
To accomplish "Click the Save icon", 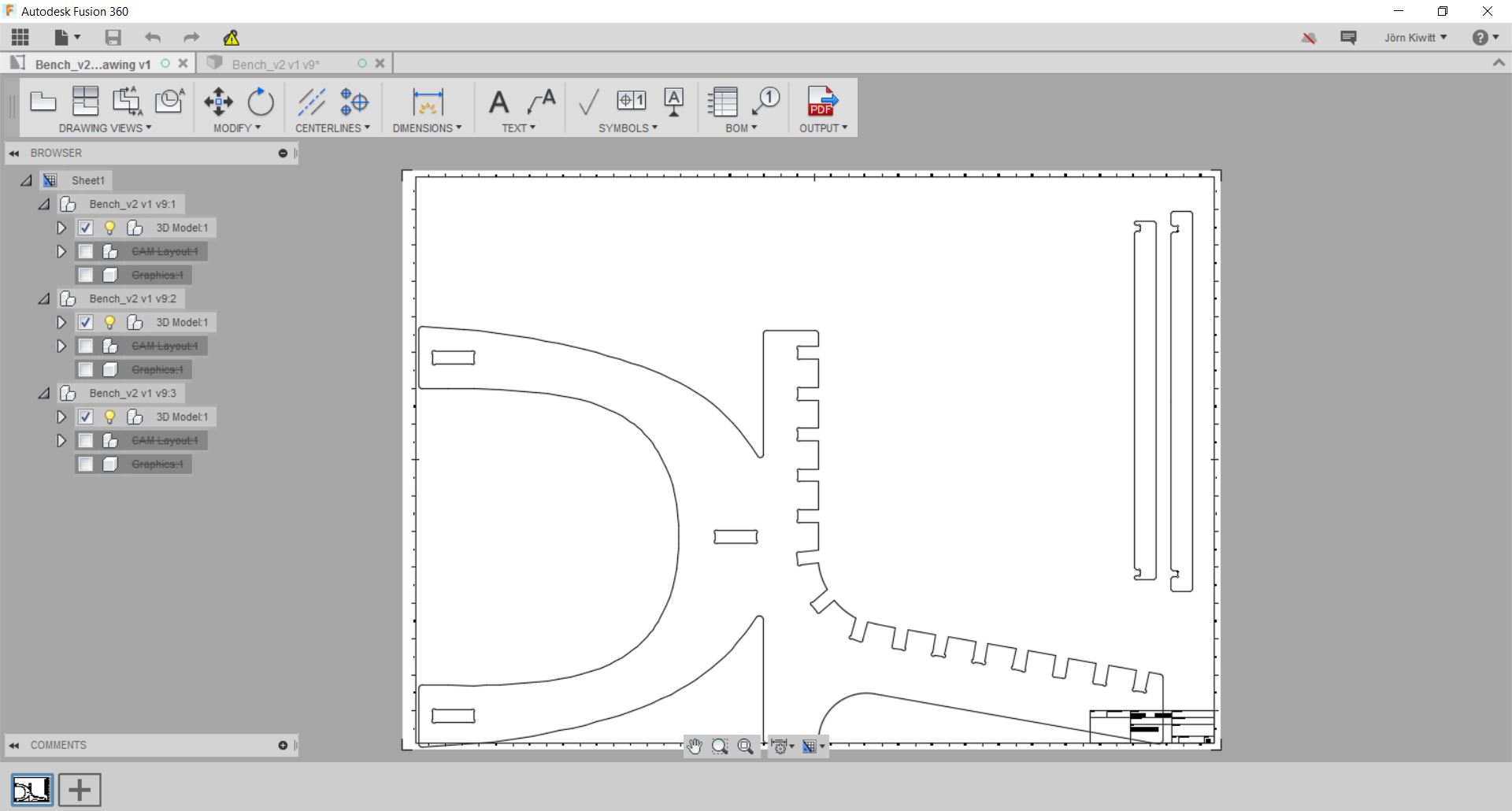I will tap(113, 37).
